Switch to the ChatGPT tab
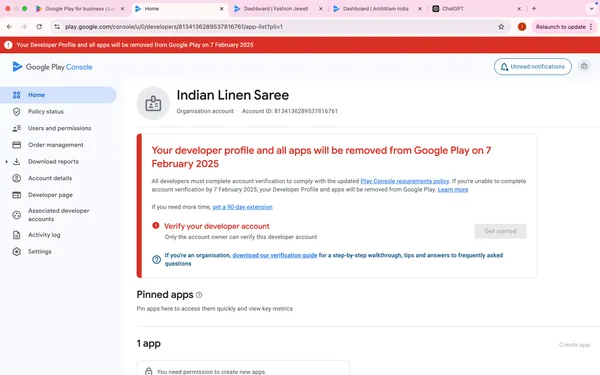600x375 pixels. tap(453, 8)
